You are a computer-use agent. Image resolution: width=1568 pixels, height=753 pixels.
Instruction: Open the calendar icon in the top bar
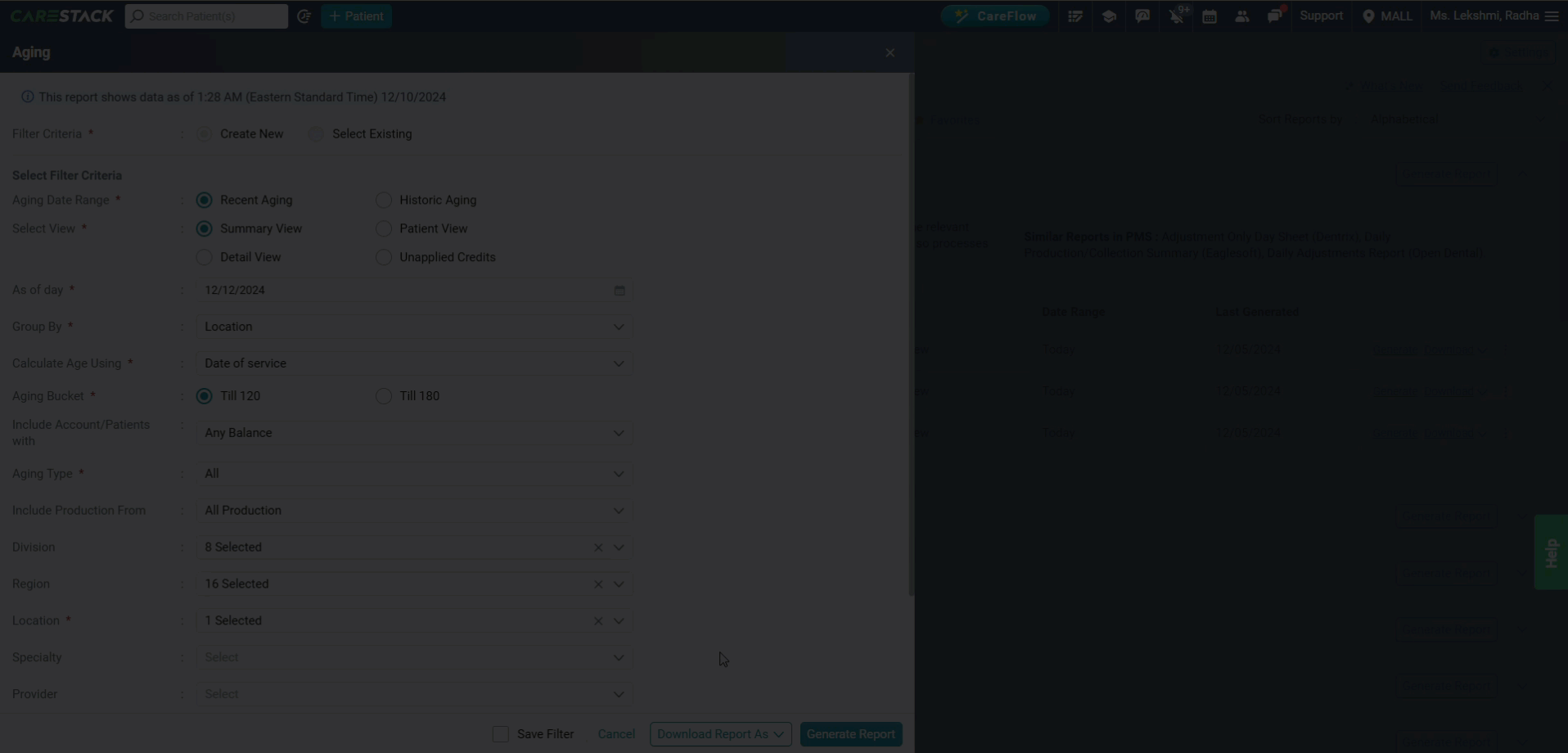coord(1210,16)
